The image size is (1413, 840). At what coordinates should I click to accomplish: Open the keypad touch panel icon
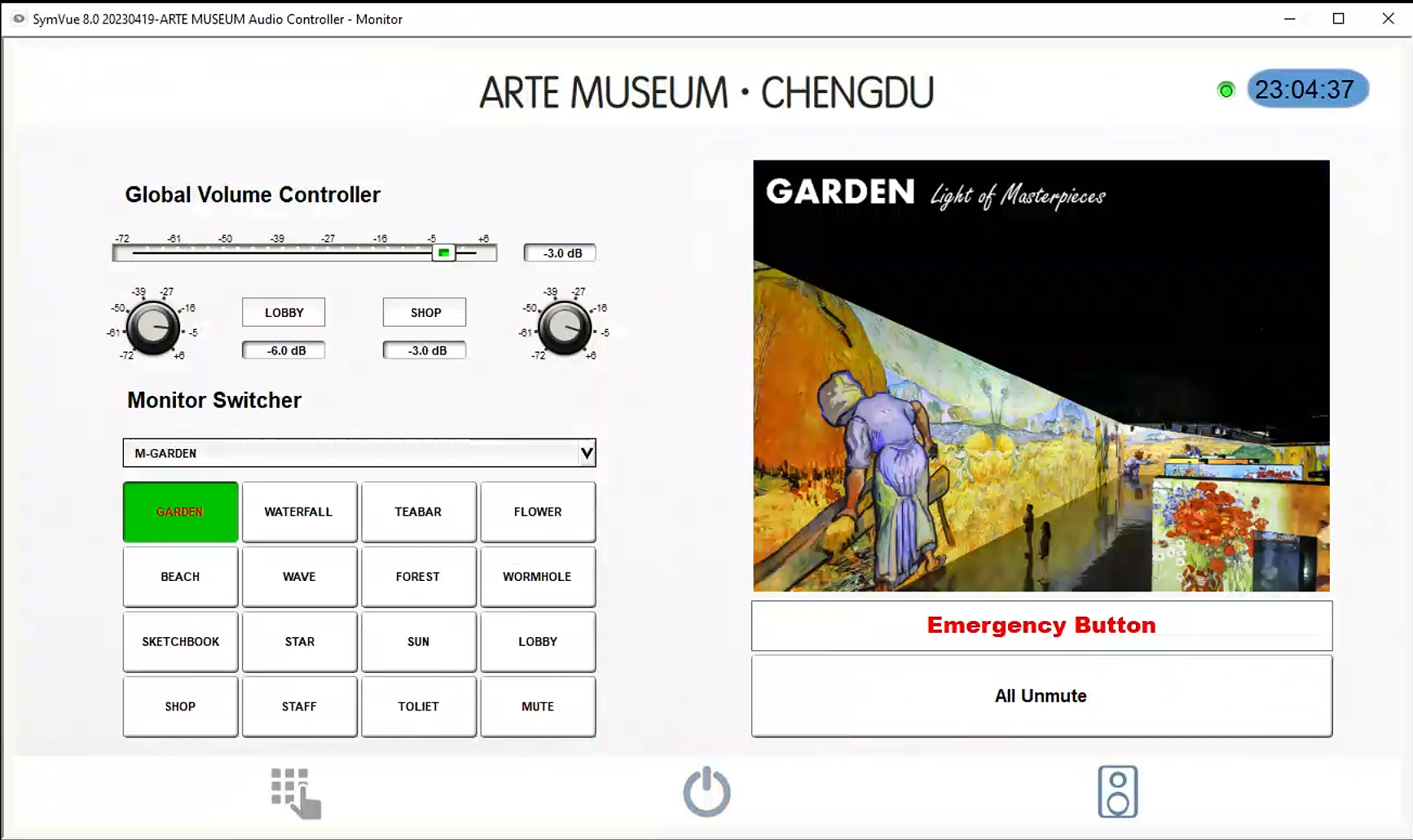[296, 792]
